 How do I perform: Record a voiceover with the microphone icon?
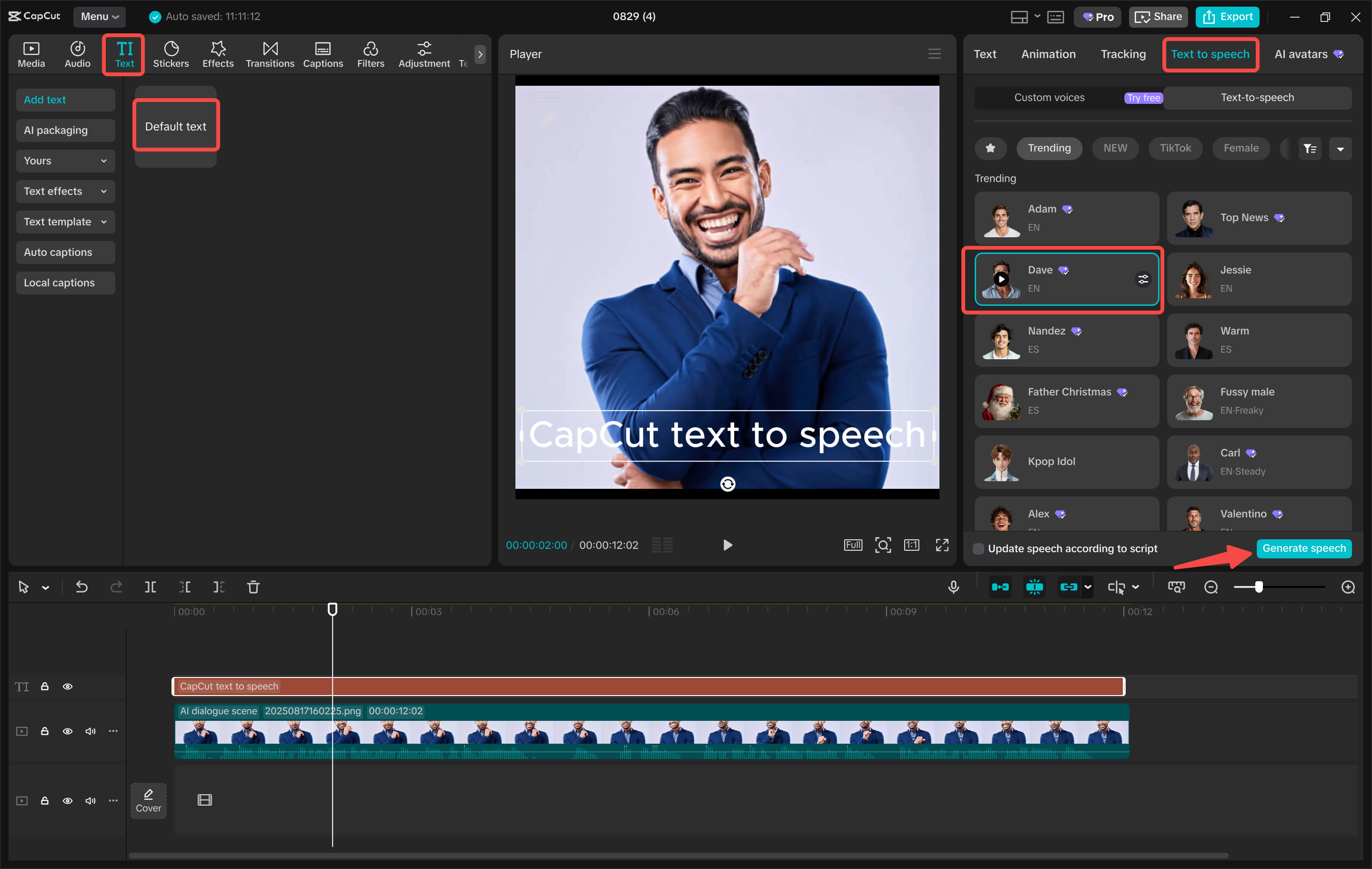click(x=954, y=587)
